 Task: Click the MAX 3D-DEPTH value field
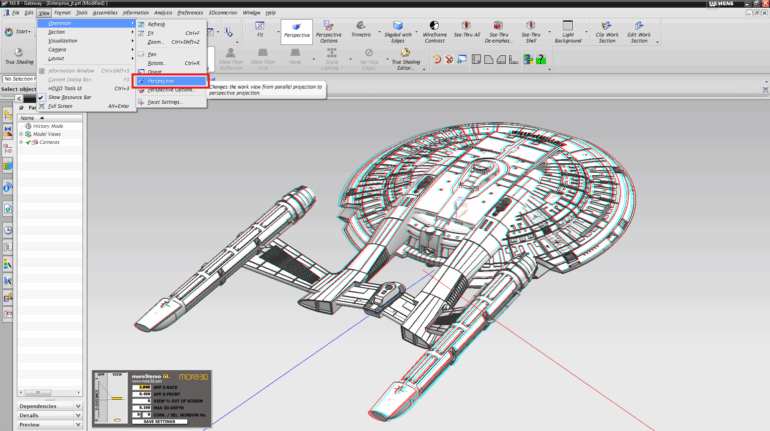tap(141, 408)
